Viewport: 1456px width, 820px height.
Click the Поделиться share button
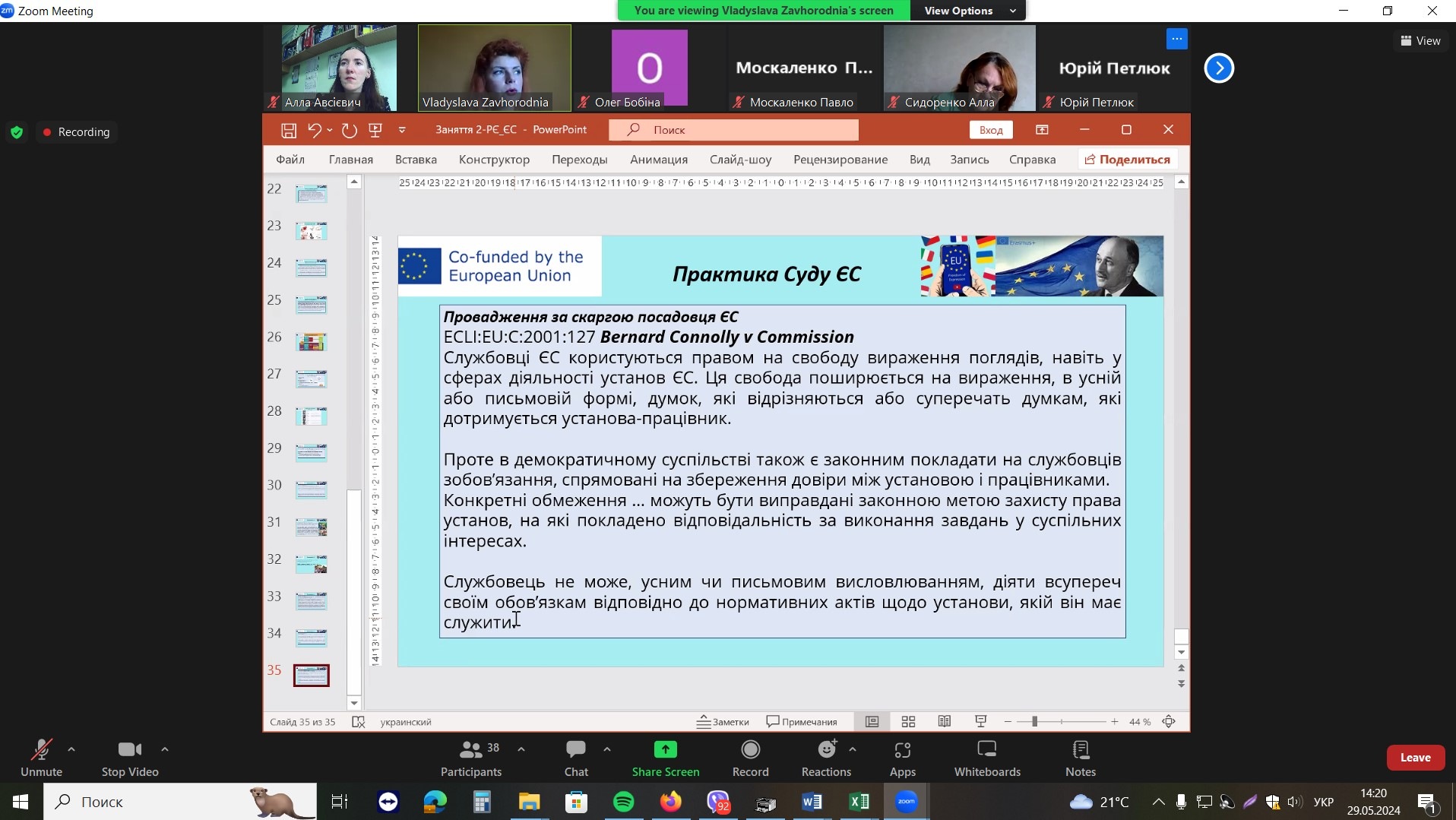(x=1127, y=160)
